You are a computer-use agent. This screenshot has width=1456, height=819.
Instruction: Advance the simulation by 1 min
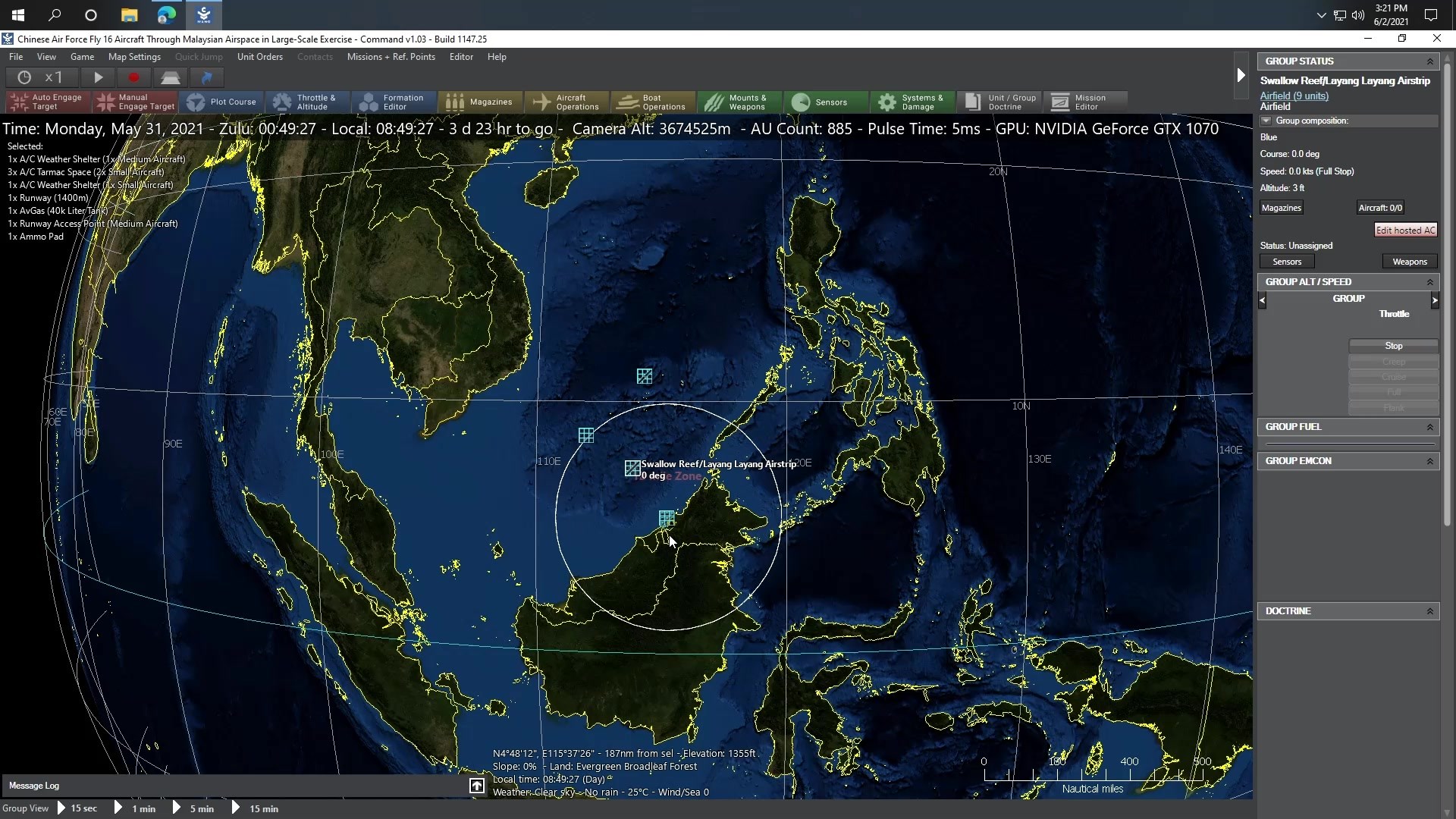(x=135, y=808)
